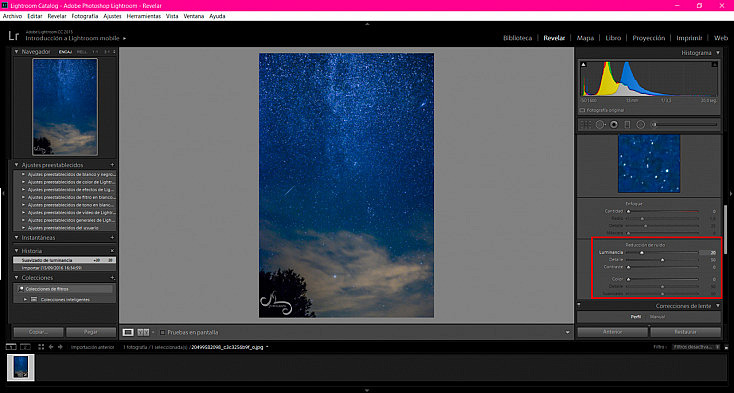Select the spot removal tool
Viewport: 734px width, 393px height.
601,124
